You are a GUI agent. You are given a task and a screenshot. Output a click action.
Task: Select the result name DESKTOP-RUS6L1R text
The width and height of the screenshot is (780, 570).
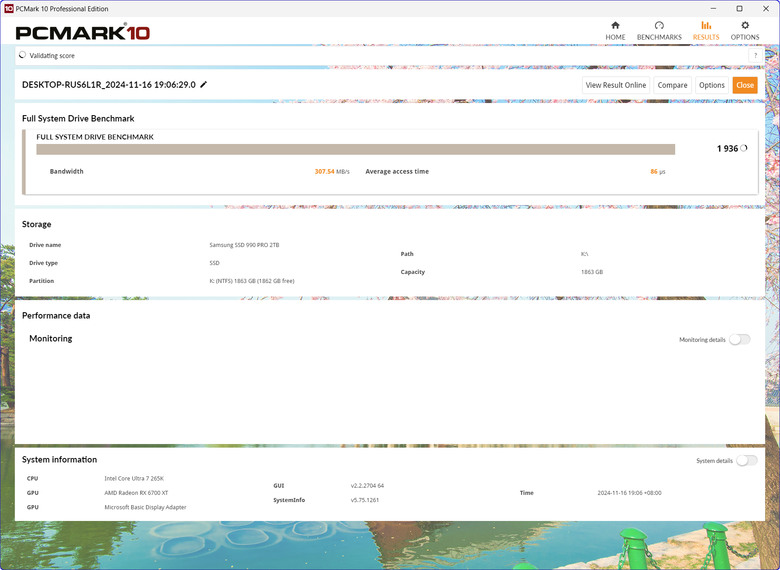[x=108, y=85]
